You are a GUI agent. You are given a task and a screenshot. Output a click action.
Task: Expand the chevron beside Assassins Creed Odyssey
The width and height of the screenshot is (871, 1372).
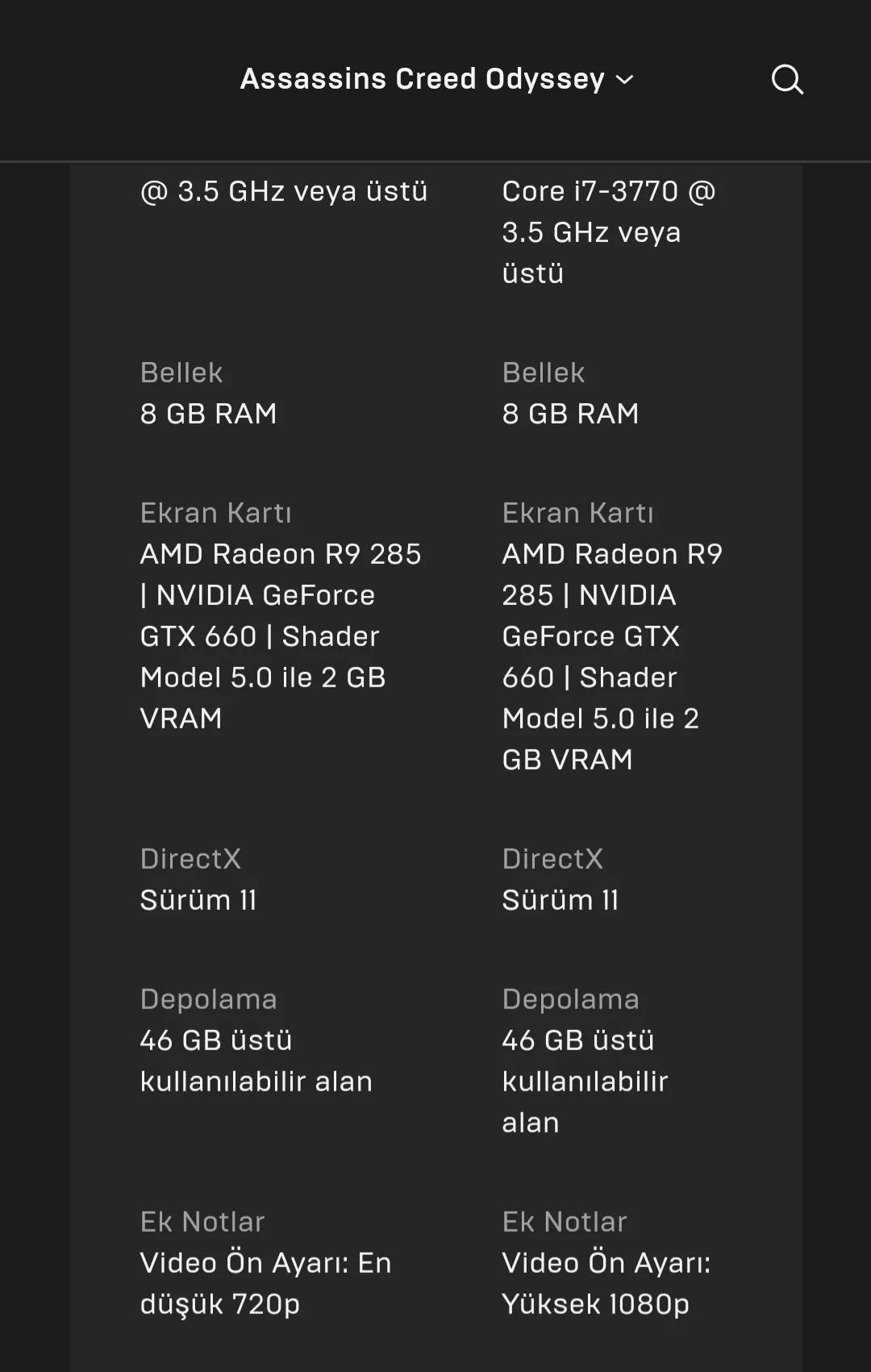625,80
